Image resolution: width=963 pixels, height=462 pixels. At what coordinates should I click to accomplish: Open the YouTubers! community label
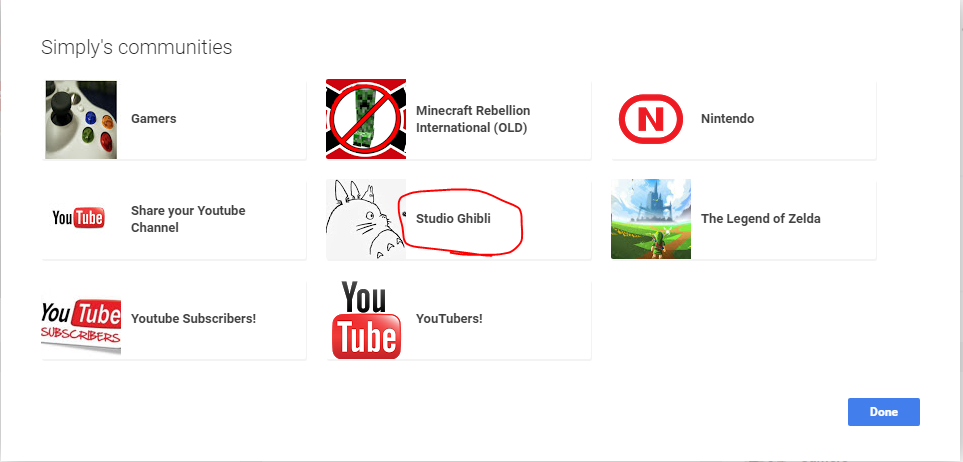449,319
